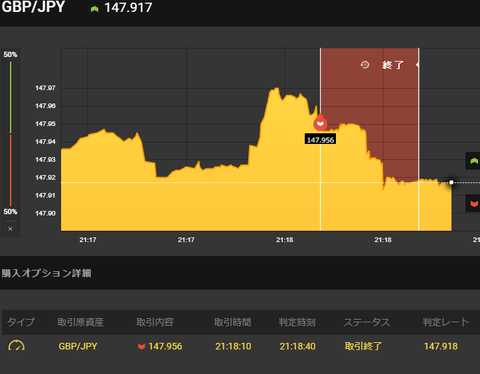
Task: Click the green arrow next to 147.917
Action: [x=94, y=9]
